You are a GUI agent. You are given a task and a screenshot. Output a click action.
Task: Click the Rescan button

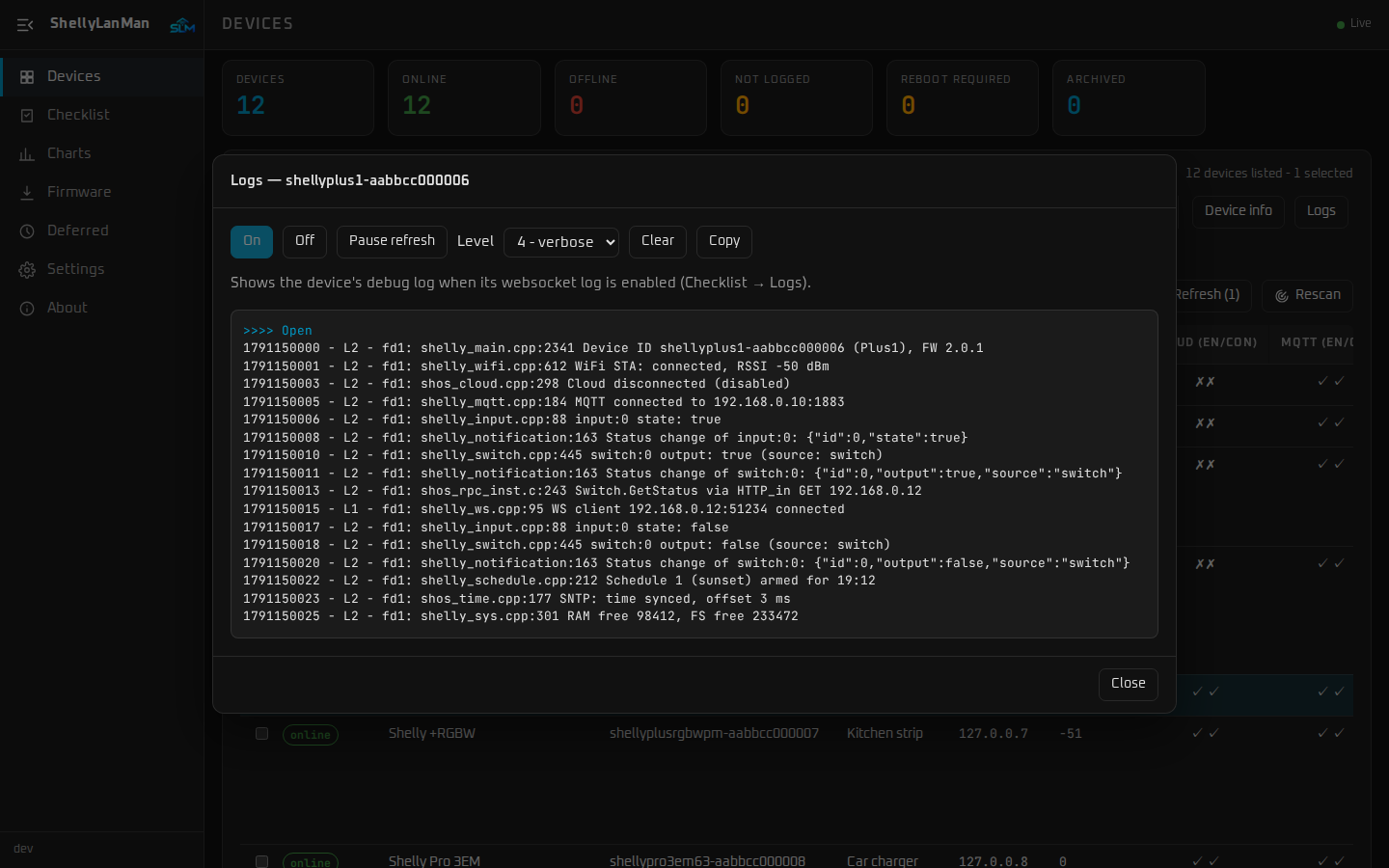[1308, 295]
